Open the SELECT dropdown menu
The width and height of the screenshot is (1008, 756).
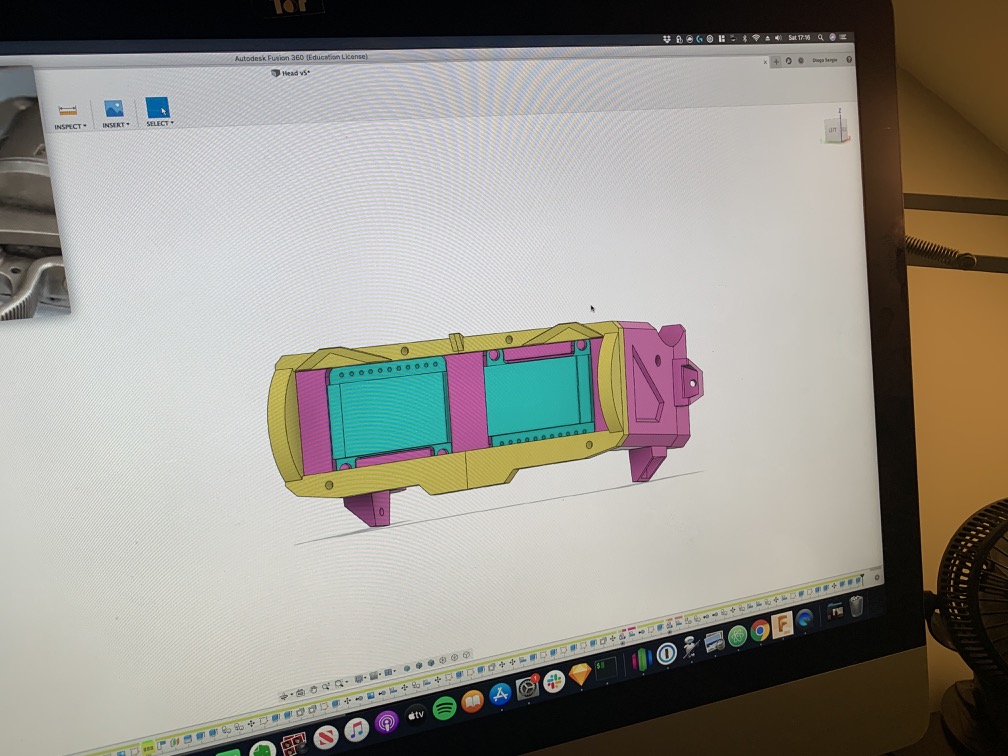pos(159,123)
